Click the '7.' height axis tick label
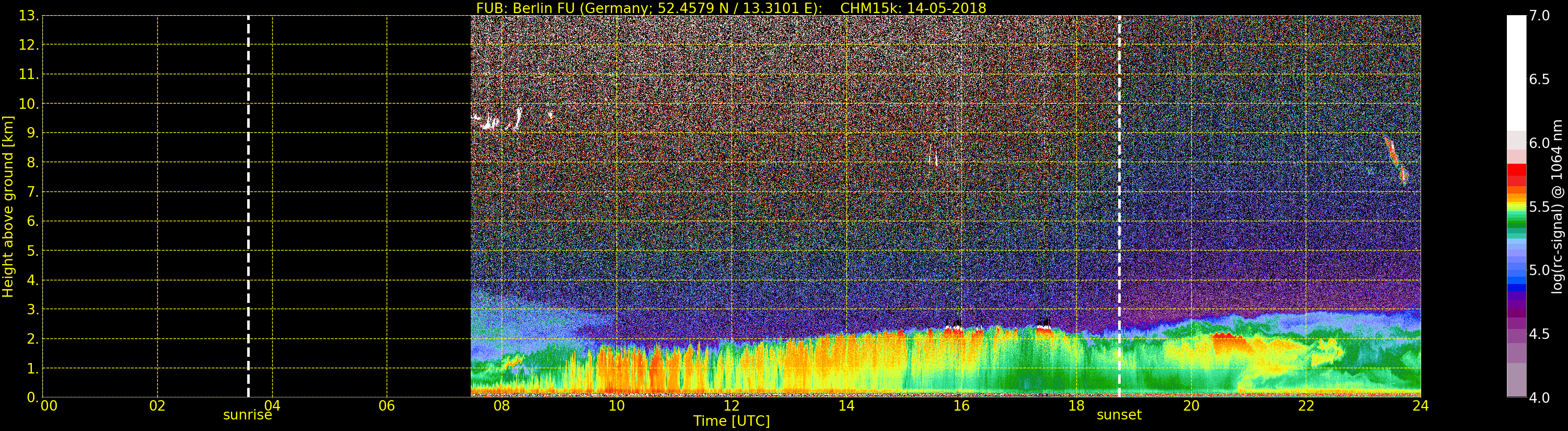This screenshot has height=431, width=1568. [32, 192]
